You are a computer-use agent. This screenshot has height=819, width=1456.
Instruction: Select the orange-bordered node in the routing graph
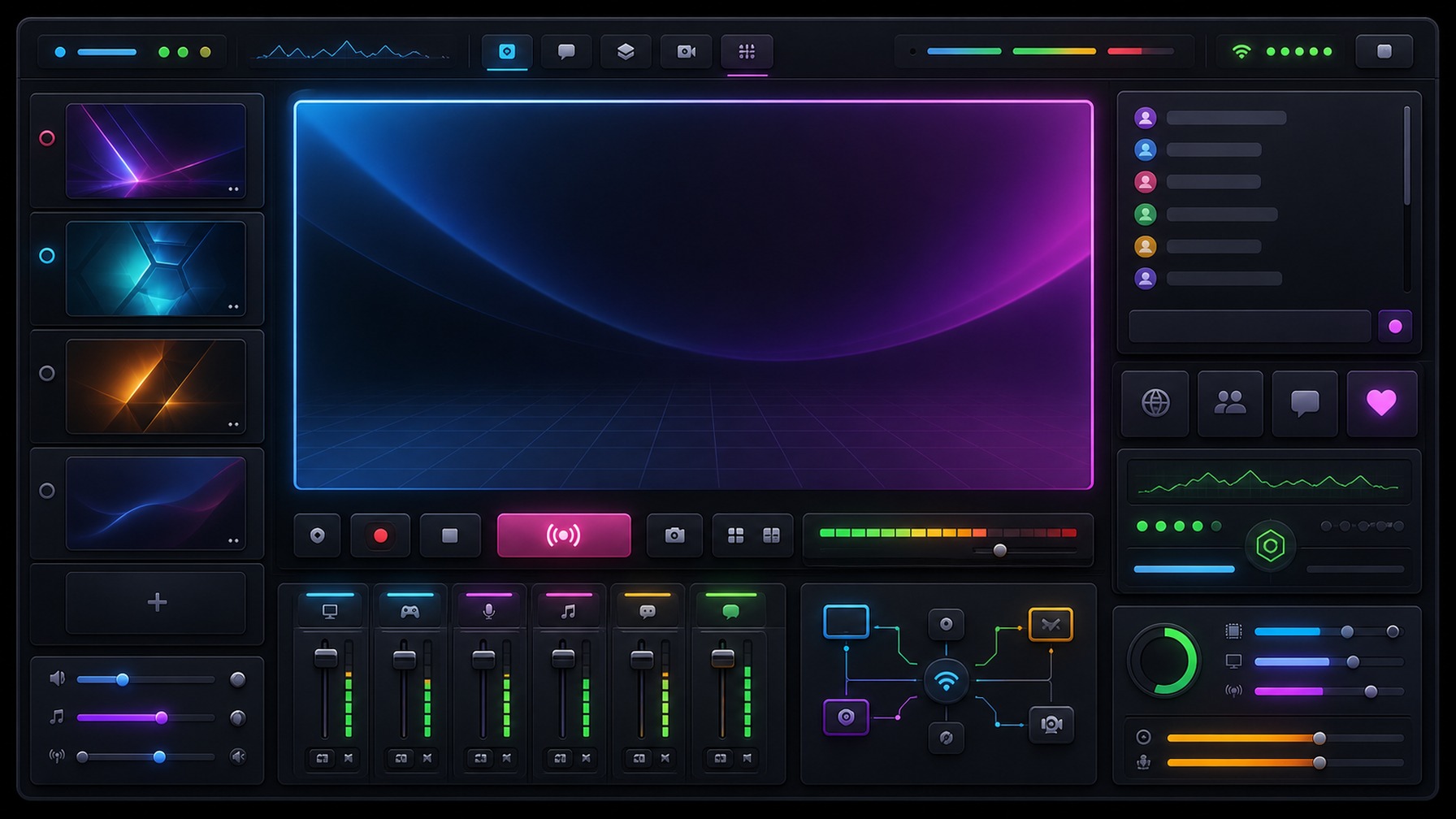click(1051, 624)
